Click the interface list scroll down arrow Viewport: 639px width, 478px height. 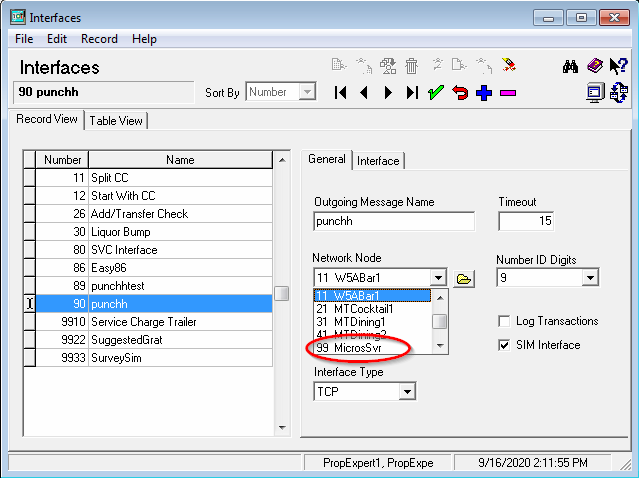tap(282, 427)
